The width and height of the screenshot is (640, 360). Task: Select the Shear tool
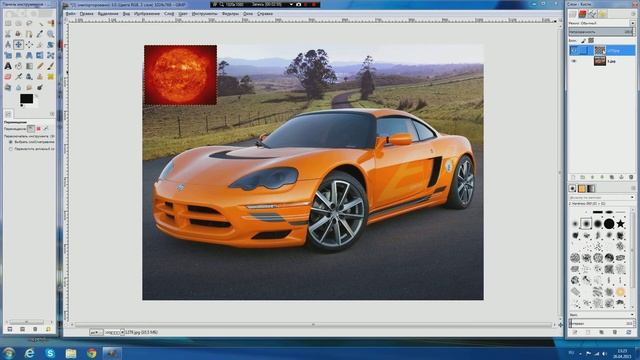tap(18, 55)
